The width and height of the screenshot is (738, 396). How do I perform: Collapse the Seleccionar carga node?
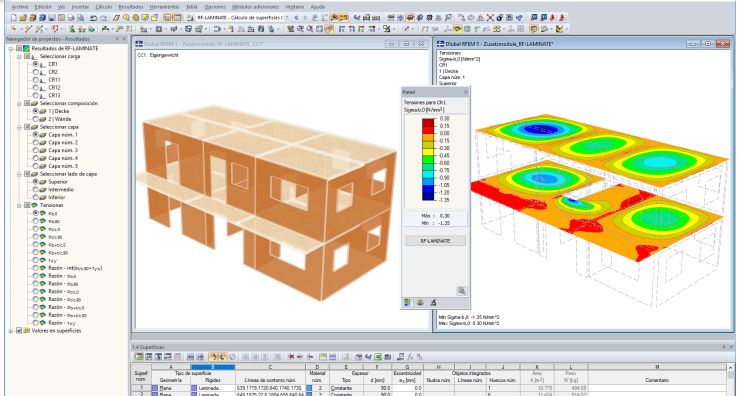(19, 57)
